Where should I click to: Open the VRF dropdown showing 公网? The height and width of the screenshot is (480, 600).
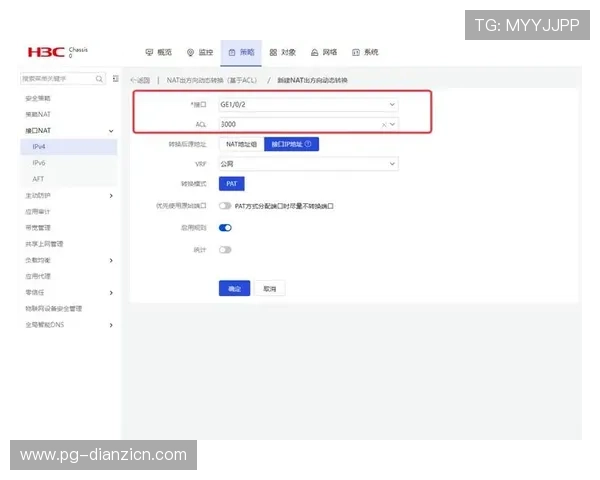[x=308, y=164]
